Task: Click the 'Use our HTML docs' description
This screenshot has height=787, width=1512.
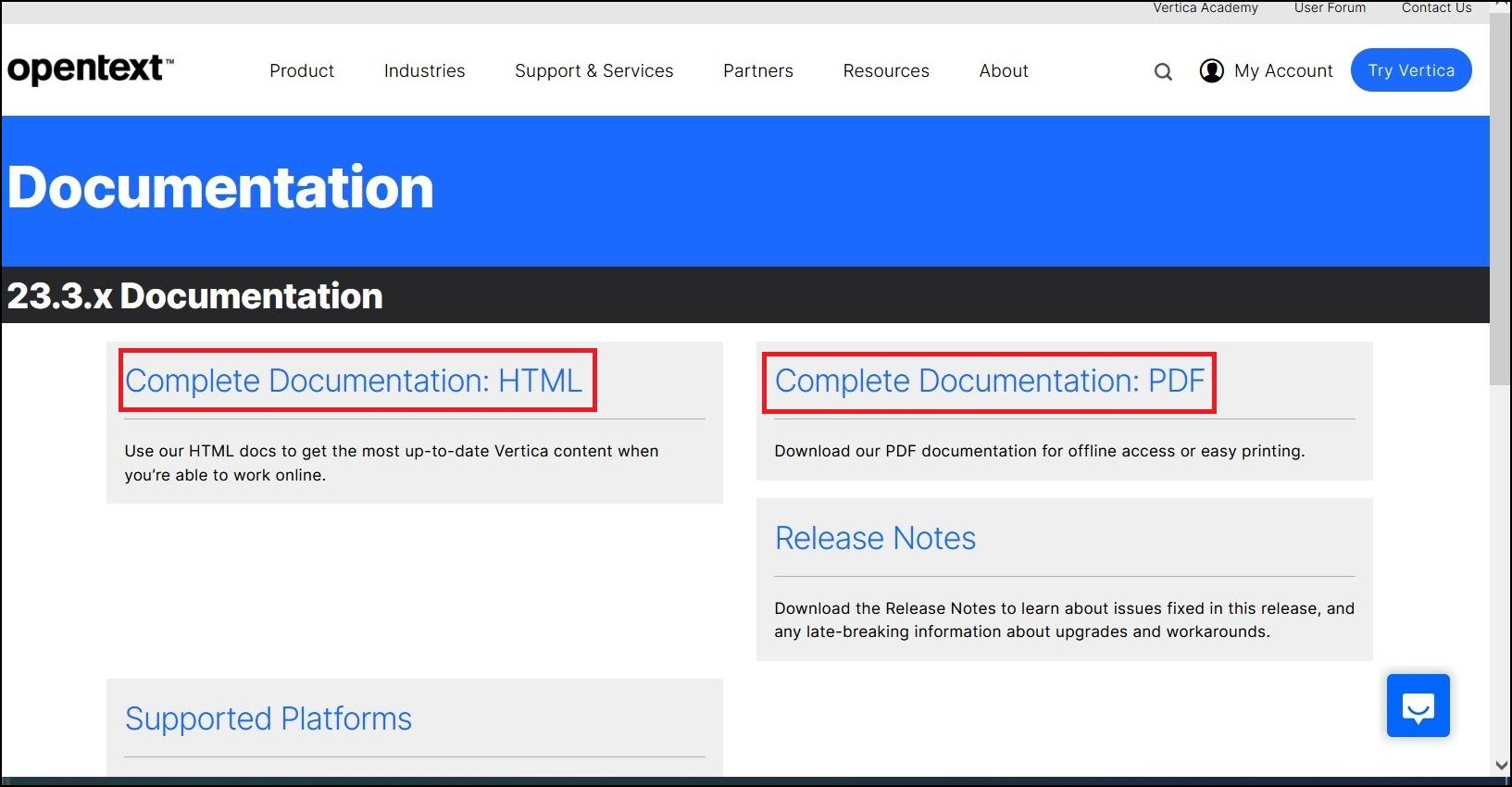Action: point(392,463)
